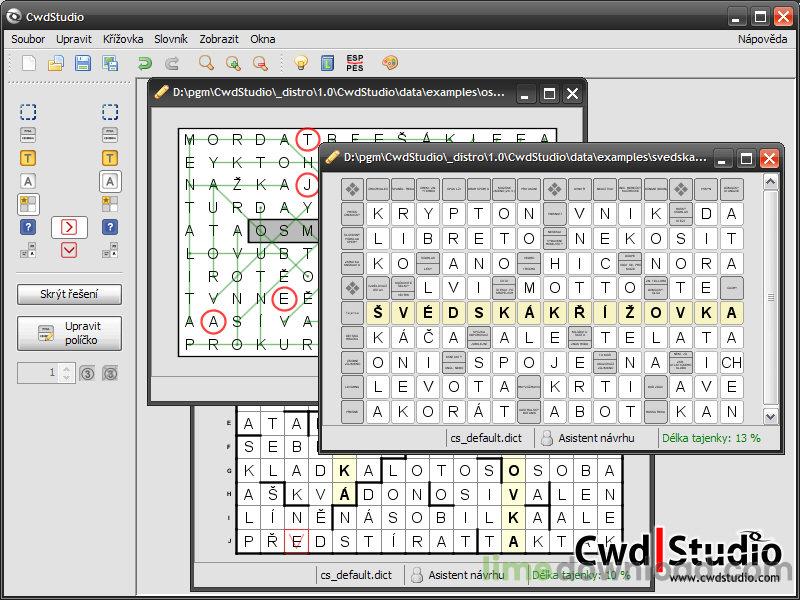800x600 pixels.
Task: Click the Redo arrow icon
Action: (x=171, y=62)
